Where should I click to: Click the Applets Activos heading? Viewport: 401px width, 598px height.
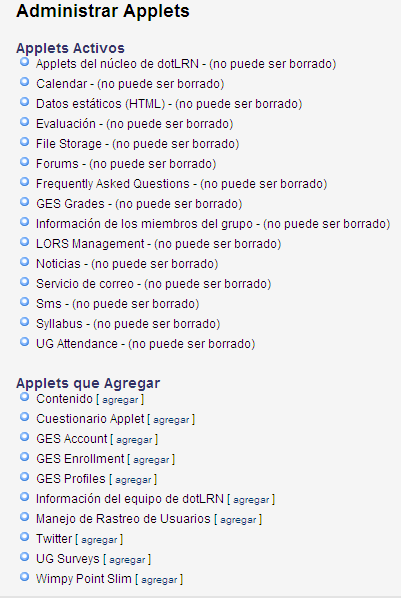(x=70, y=48)
